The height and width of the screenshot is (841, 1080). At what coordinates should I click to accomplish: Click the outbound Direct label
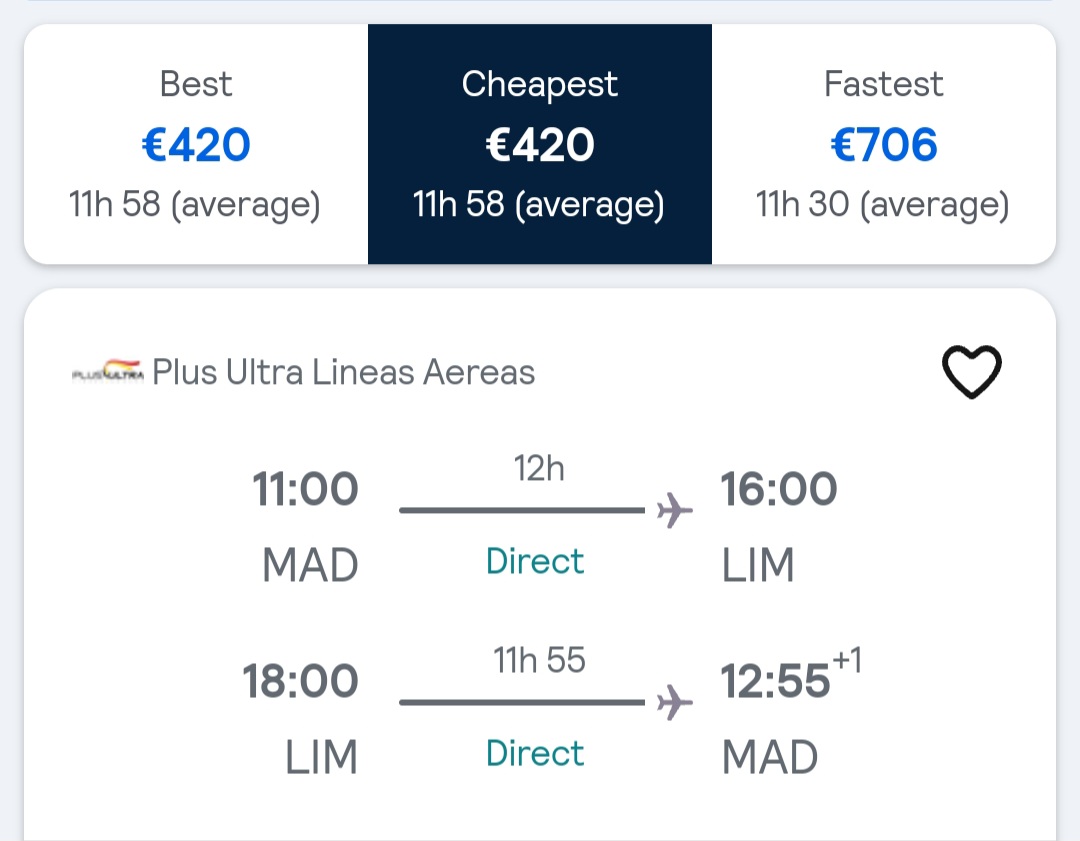pyautogui.click(x=534, y=561)
